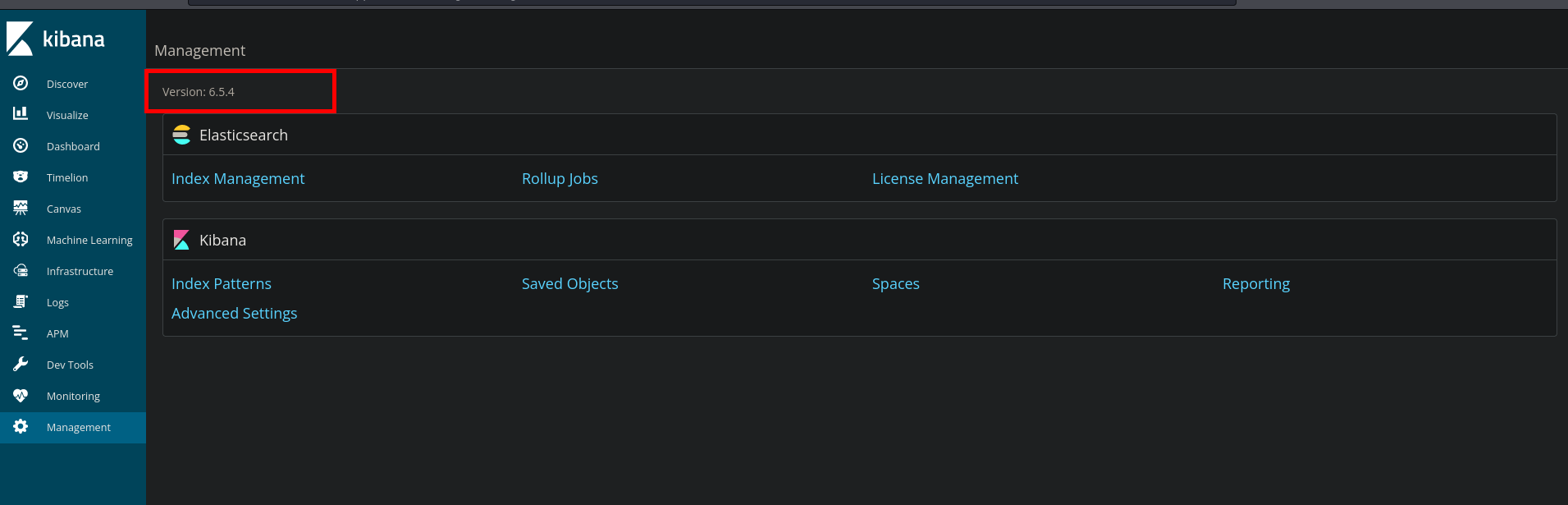The image size is (1568, 505).
Task: Click the Management gear icon
Action: coord(21,427)
